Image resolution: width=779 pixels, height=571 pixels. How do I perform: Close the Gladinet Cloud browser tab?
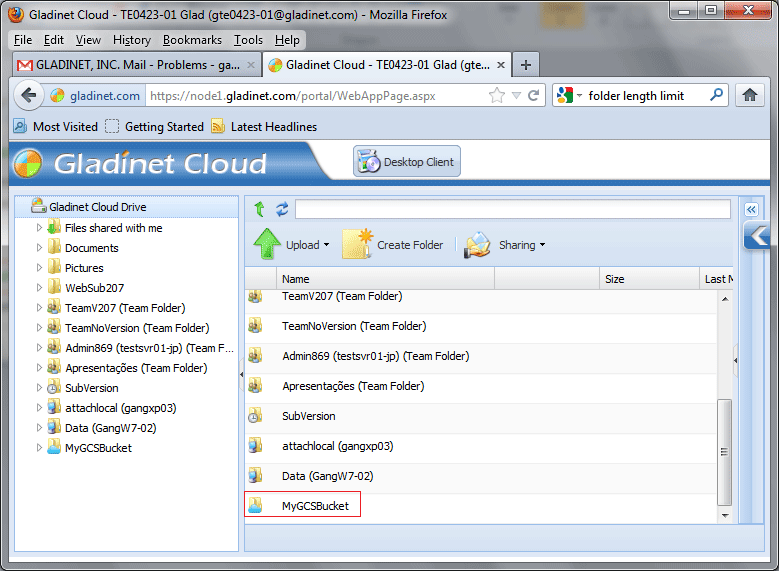click(x=501, y=65)
